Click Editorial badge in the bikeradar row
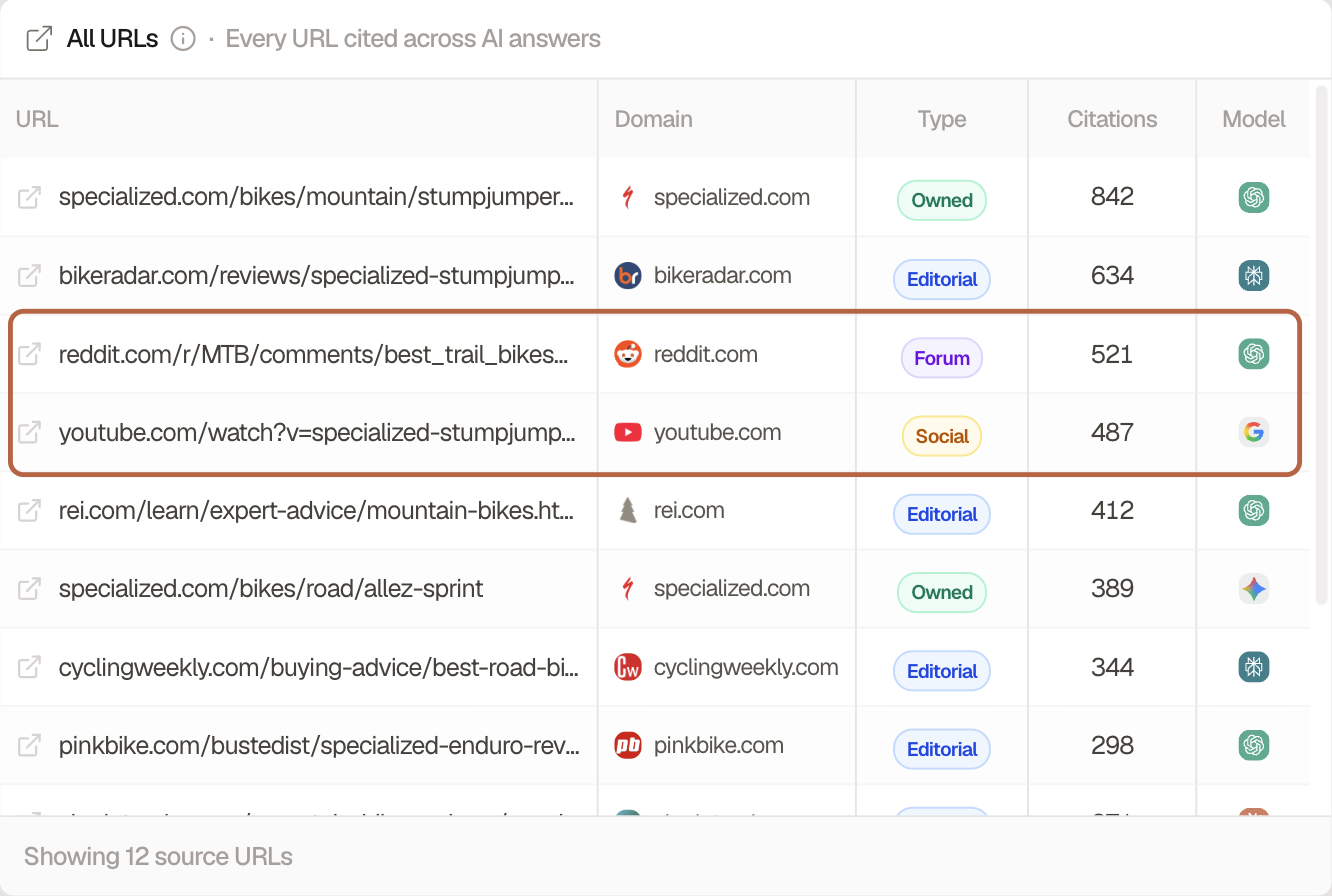Viewport: 1332px width, 896px height. pos(942,279)
